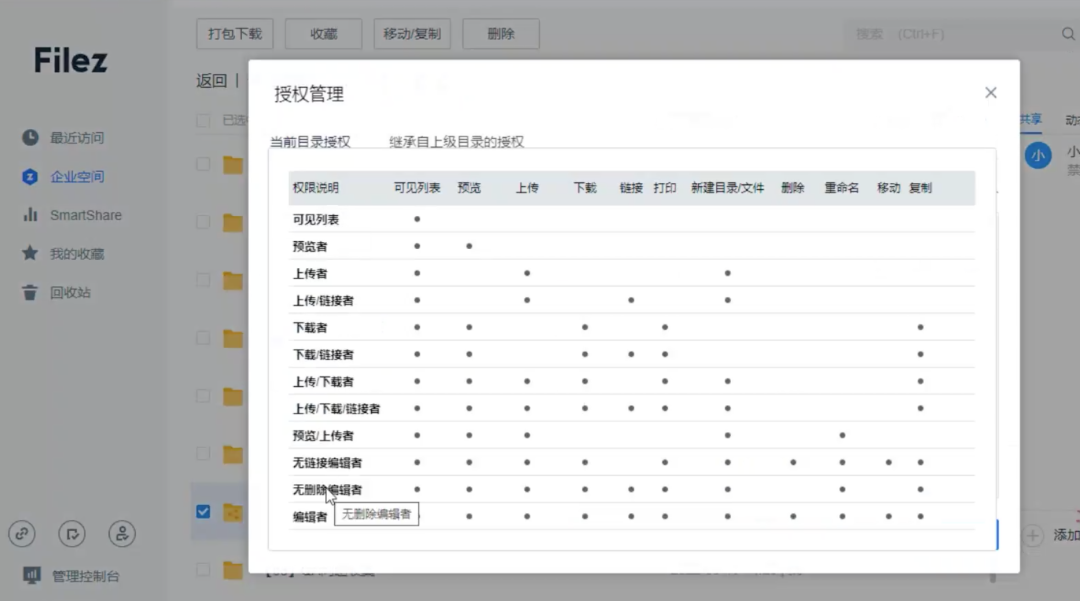Click the 无链接编辑者 row label
The height and width of the screenshot is (601, 1080).
point(327,463)
